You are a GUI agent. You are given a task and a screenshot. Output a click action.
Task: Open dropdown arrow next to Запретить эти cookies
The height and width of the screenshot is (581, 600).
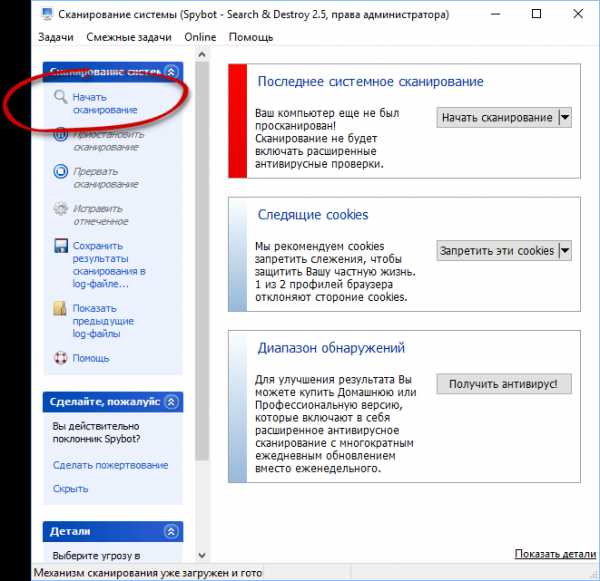coord(565,251)
